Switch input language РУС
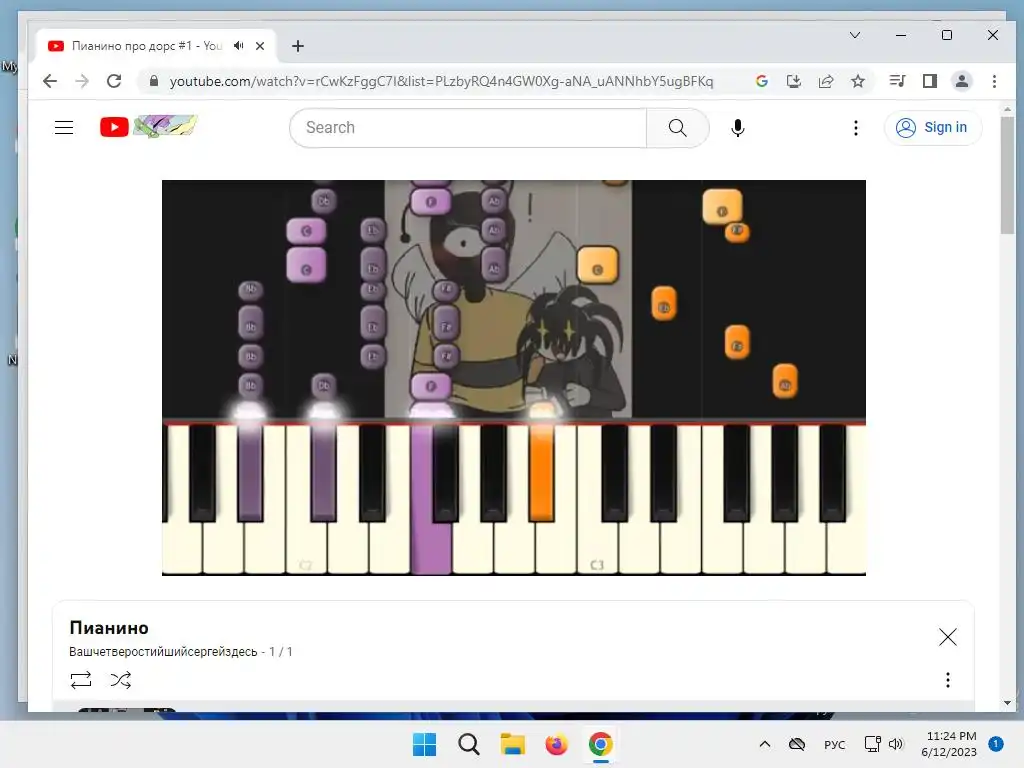The width and height of the screenshot is (1024, 768). [835, 744]
